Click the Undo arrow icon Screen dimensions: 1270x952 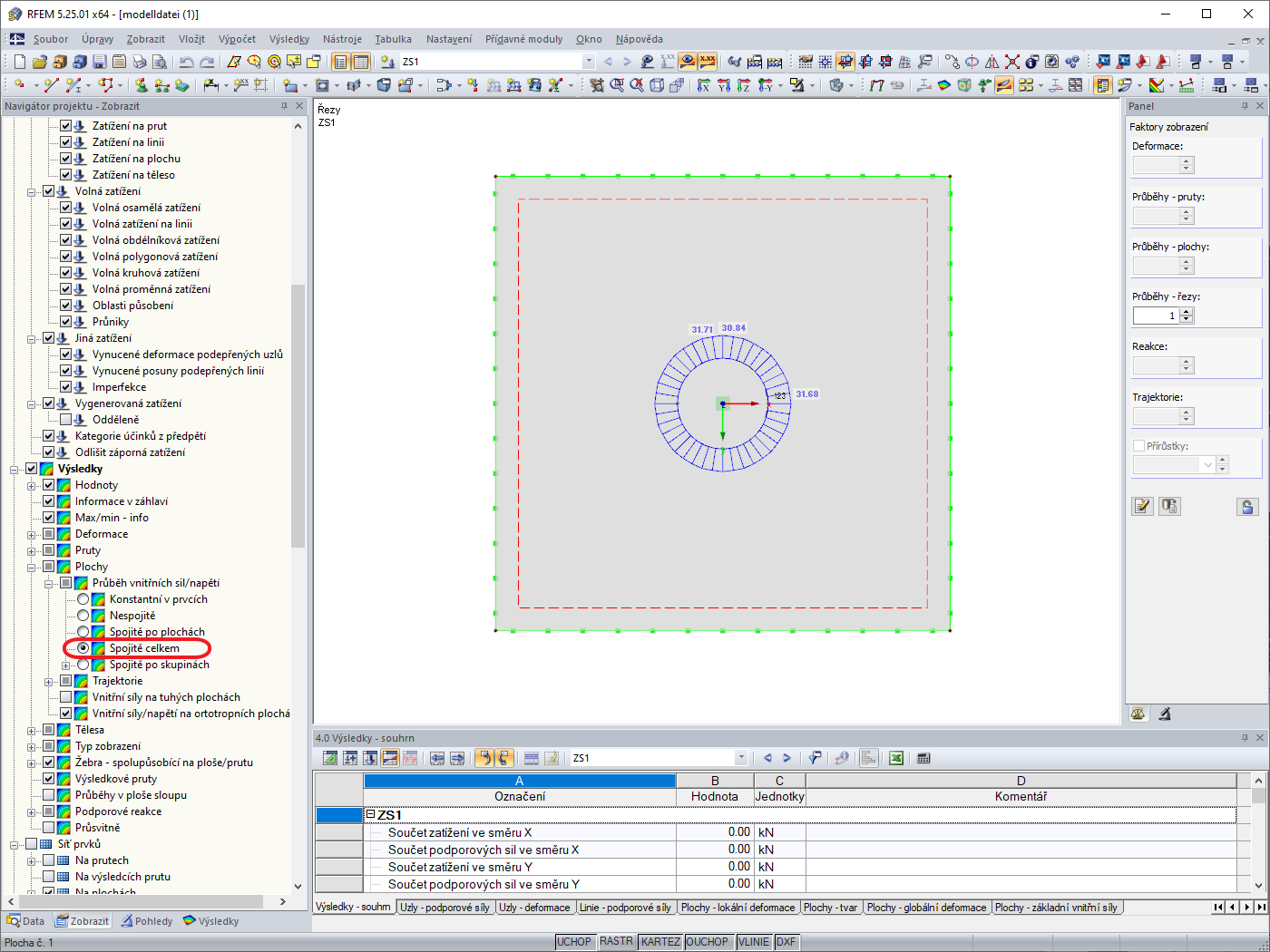[186, 62]
